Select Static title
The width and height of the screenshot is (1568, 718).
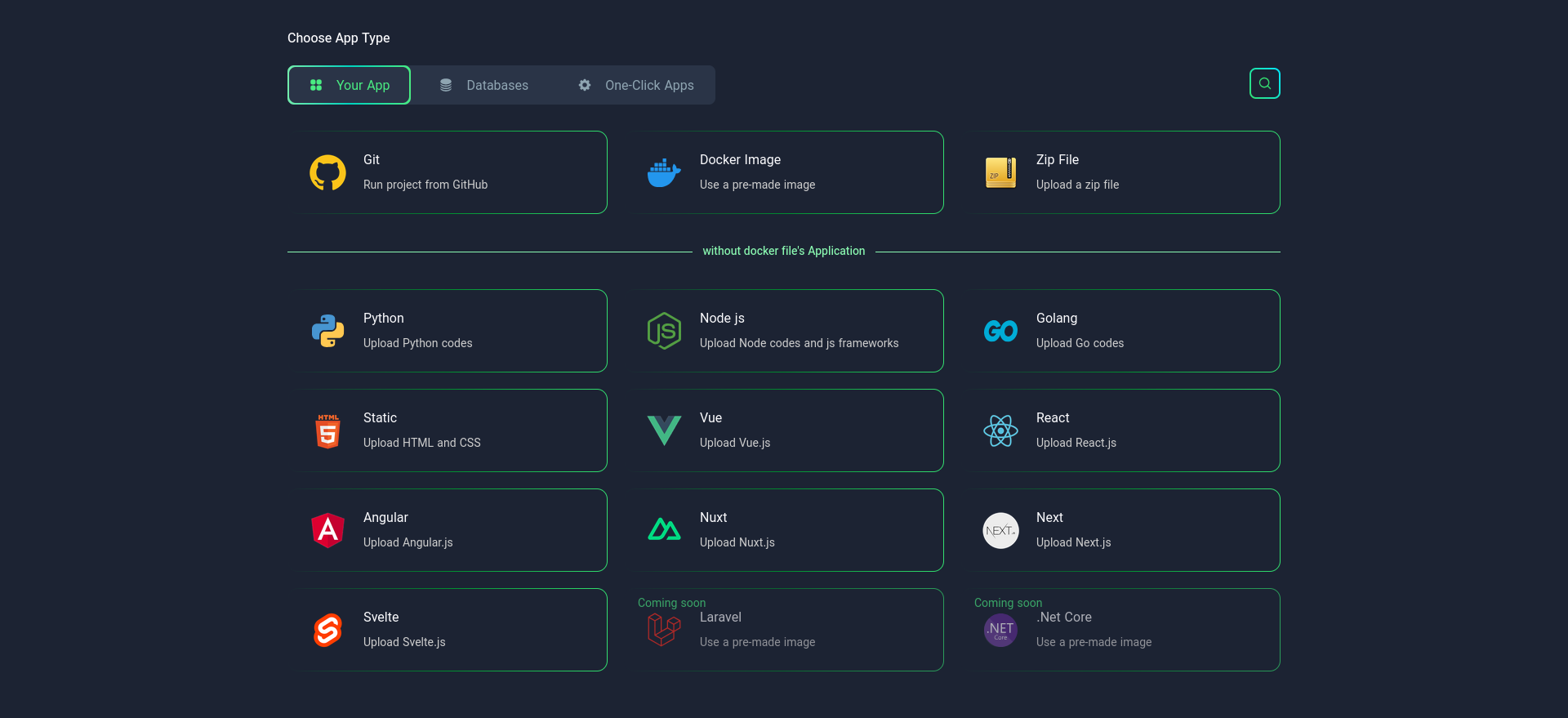(x=380, y=418)
